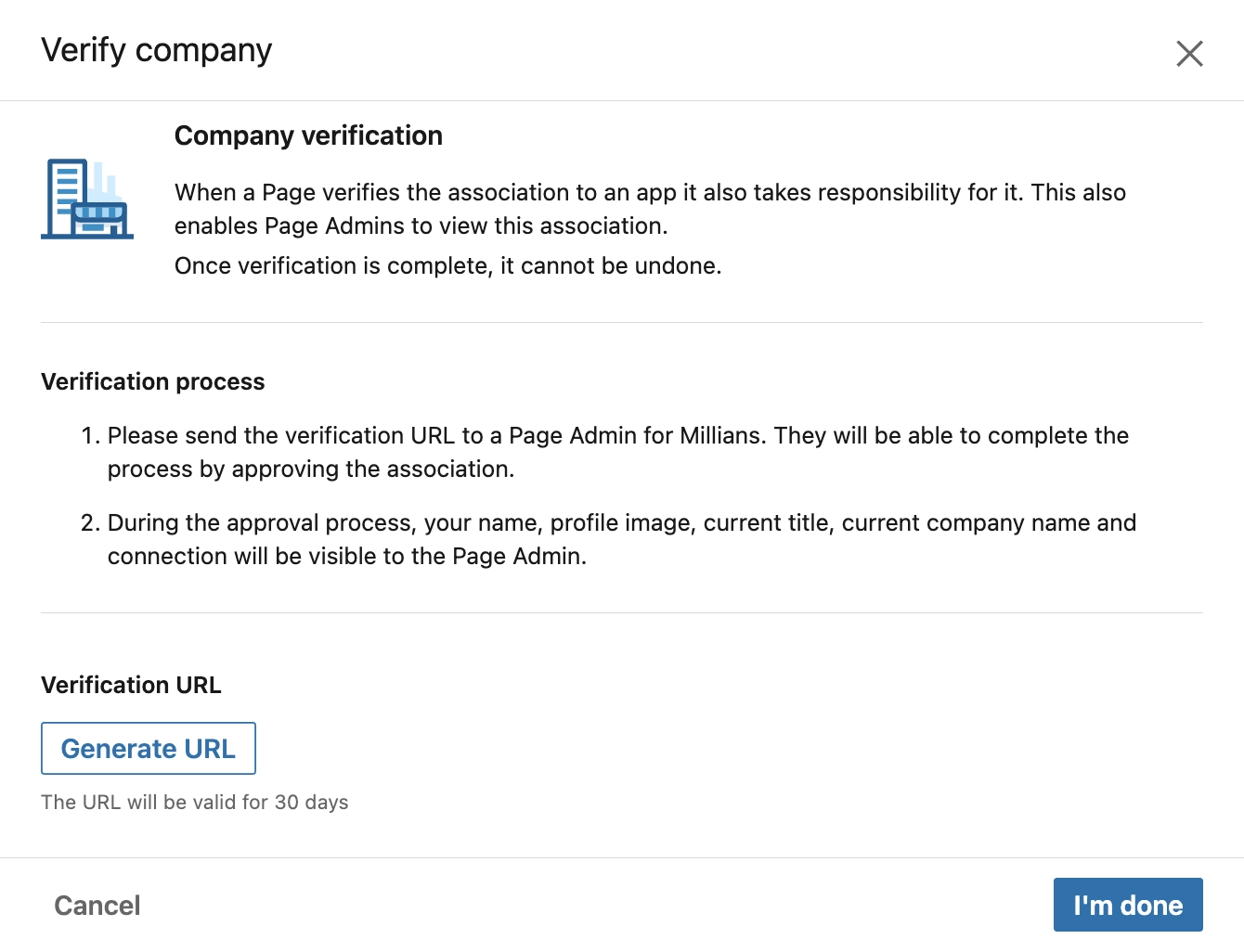Click step 2 about the approval process
The image size is (1244, 952).
(621, 539)
